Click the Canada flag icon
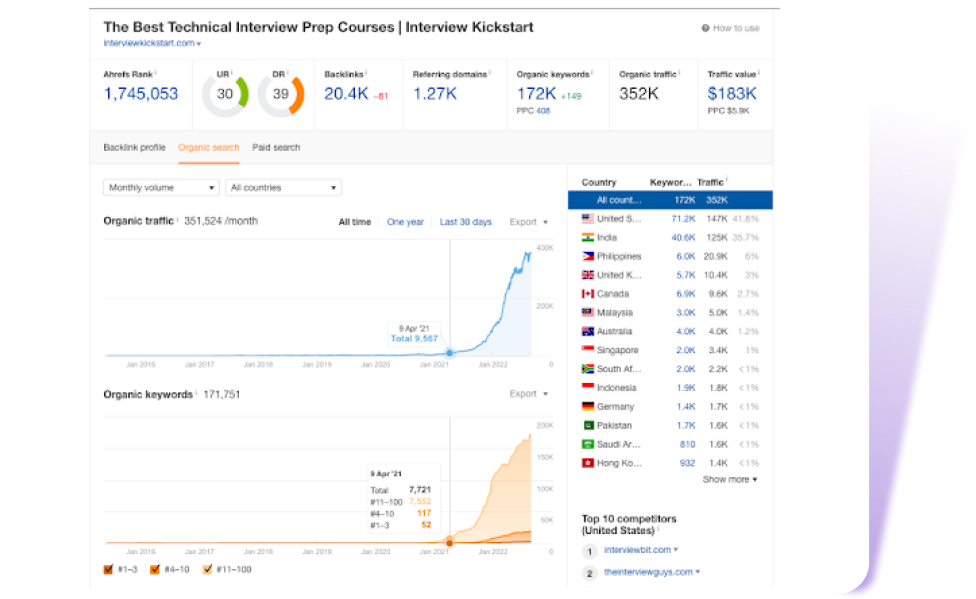976x599 pixels. point(588,294)
